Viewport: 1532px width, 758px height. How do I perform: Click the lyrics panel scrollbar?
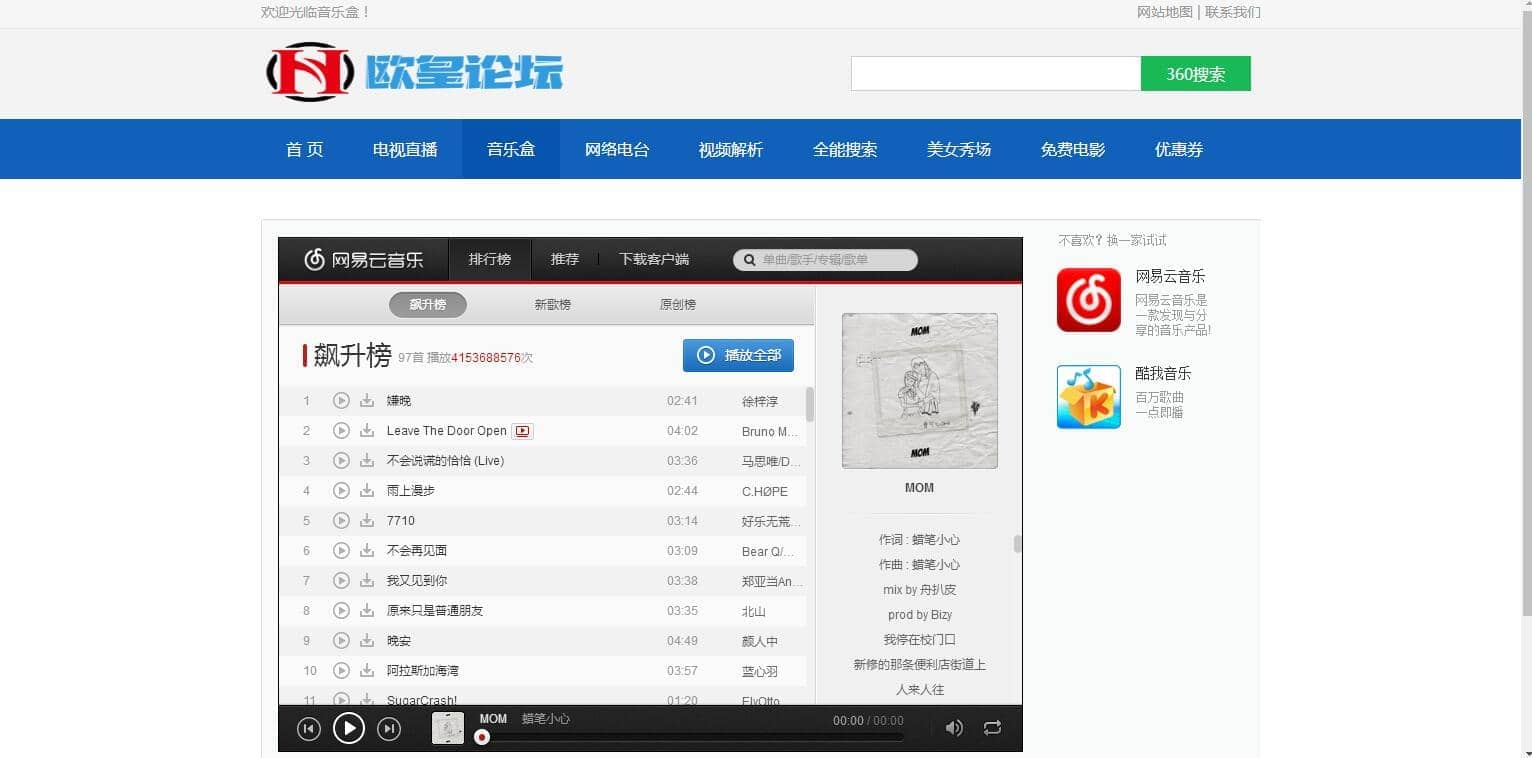[x=1018, y=544]
